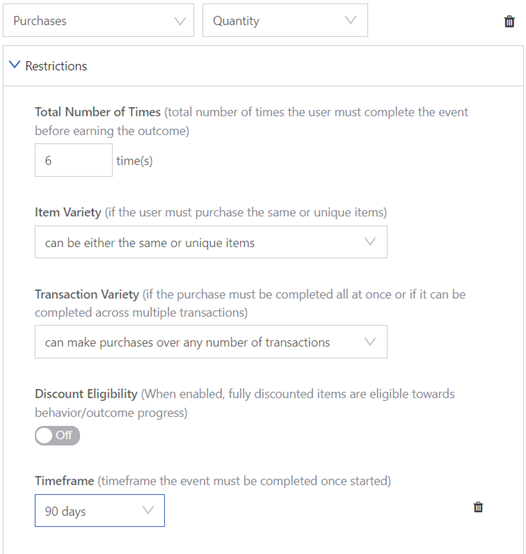The image size is (526, 554).
Task: Collapse the Restrictions section using blue chevron
Action: click(x=14, y=65)
